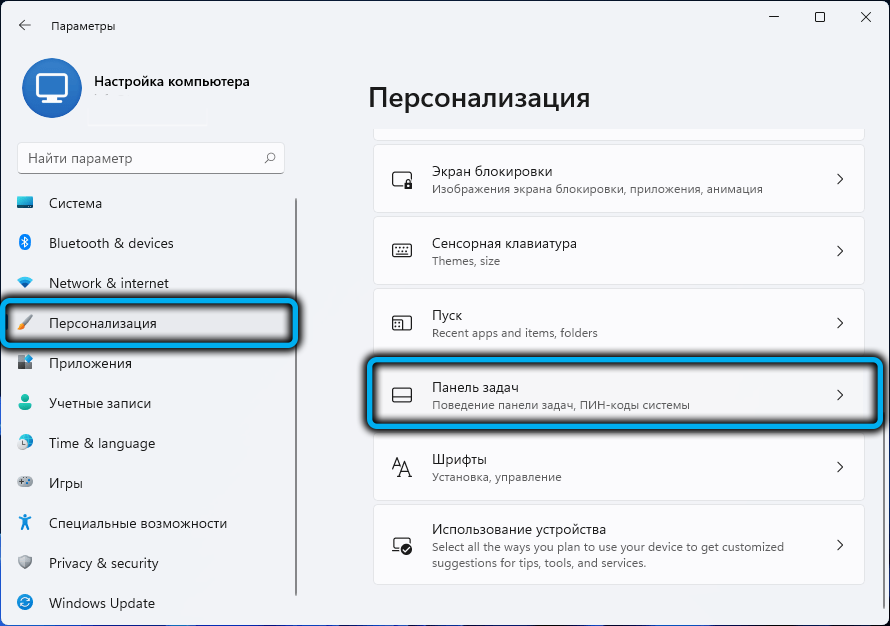Click the Bluetooth icon in the sidebar

(x=24, y=242)
